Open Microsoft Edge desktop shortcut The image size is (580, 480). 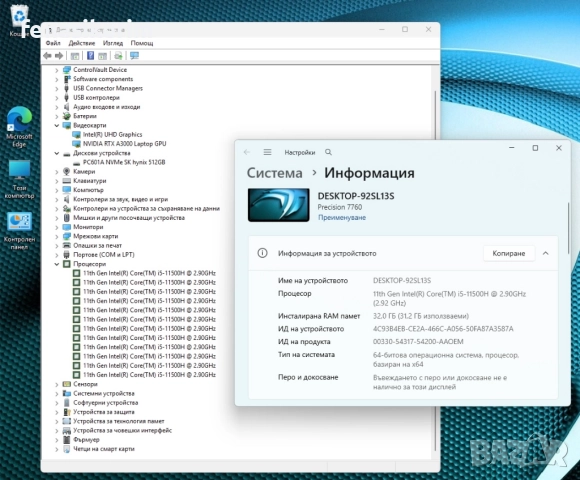click(x=19, y=127)
